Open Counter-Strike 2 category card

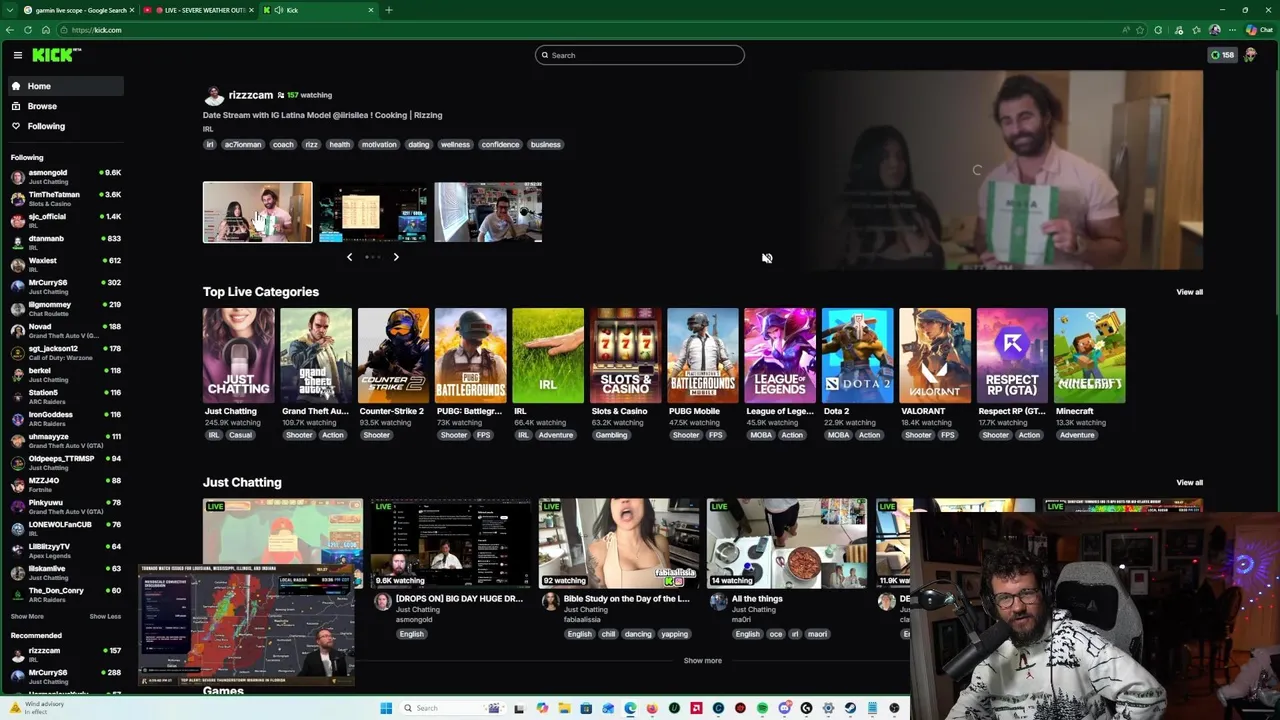[393, 356]
